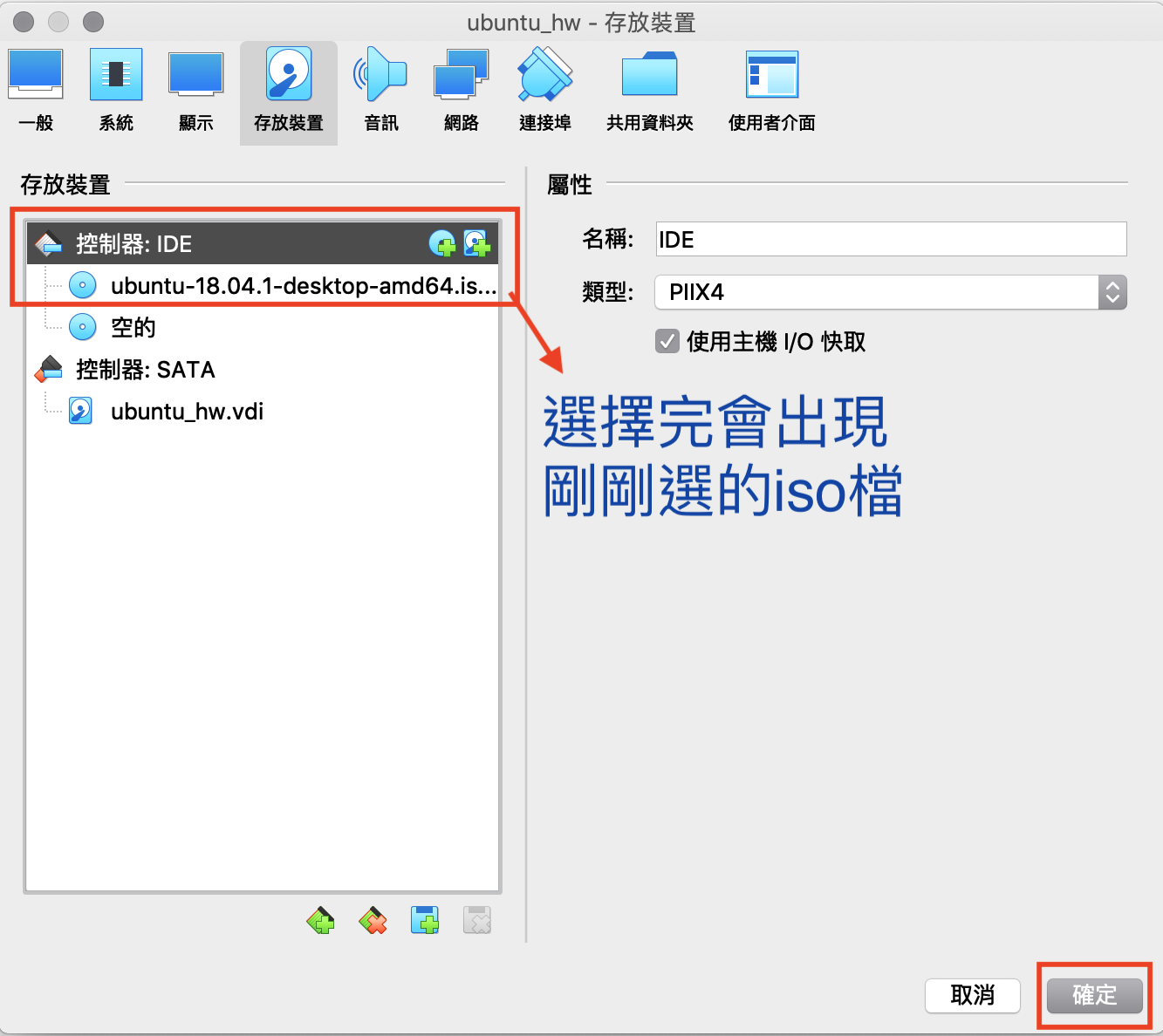Click the 取消 (Cancel) button

pos(973,995)
